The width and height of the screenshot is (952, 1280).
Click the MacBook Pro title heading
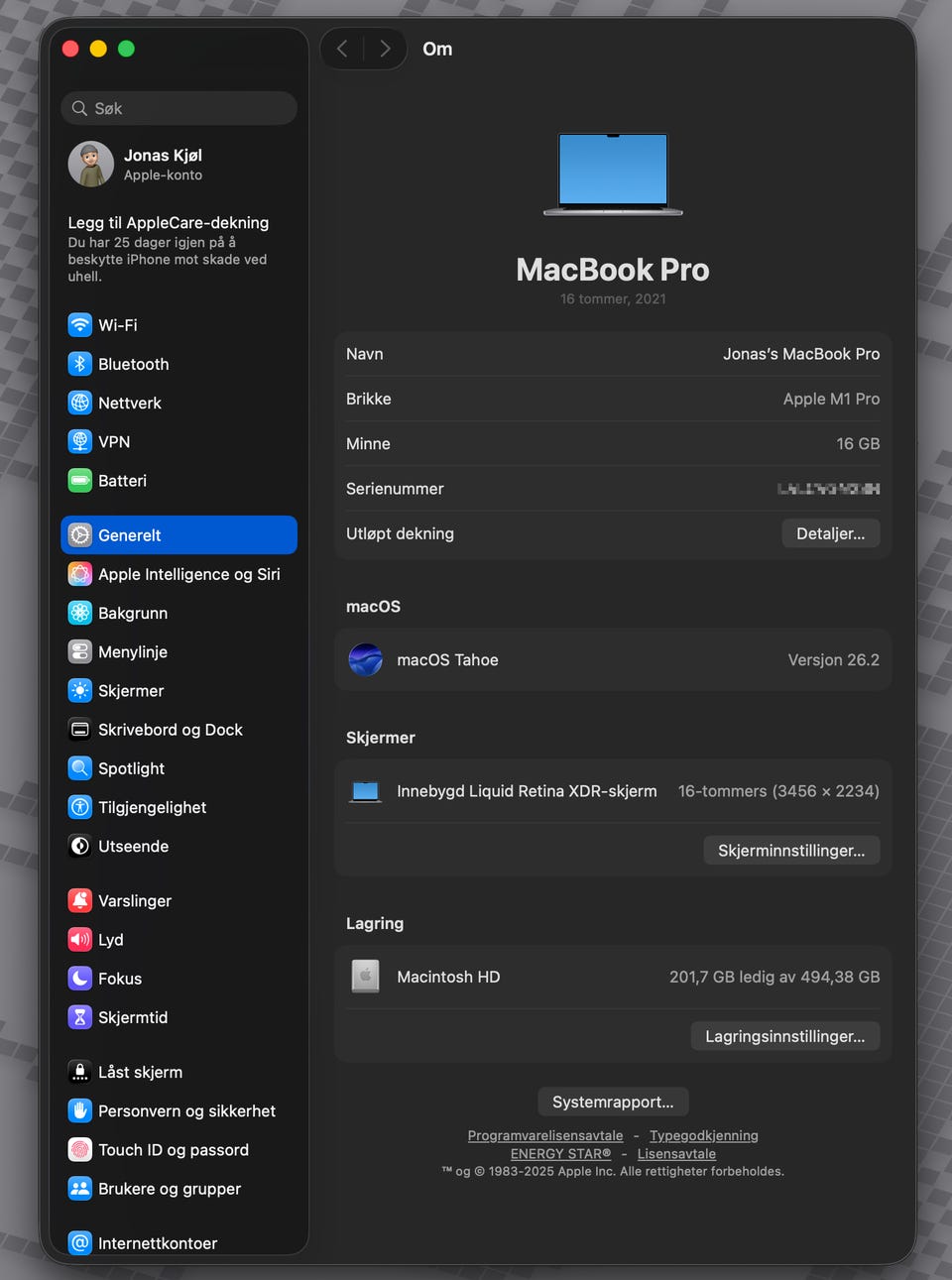[613, 270]
